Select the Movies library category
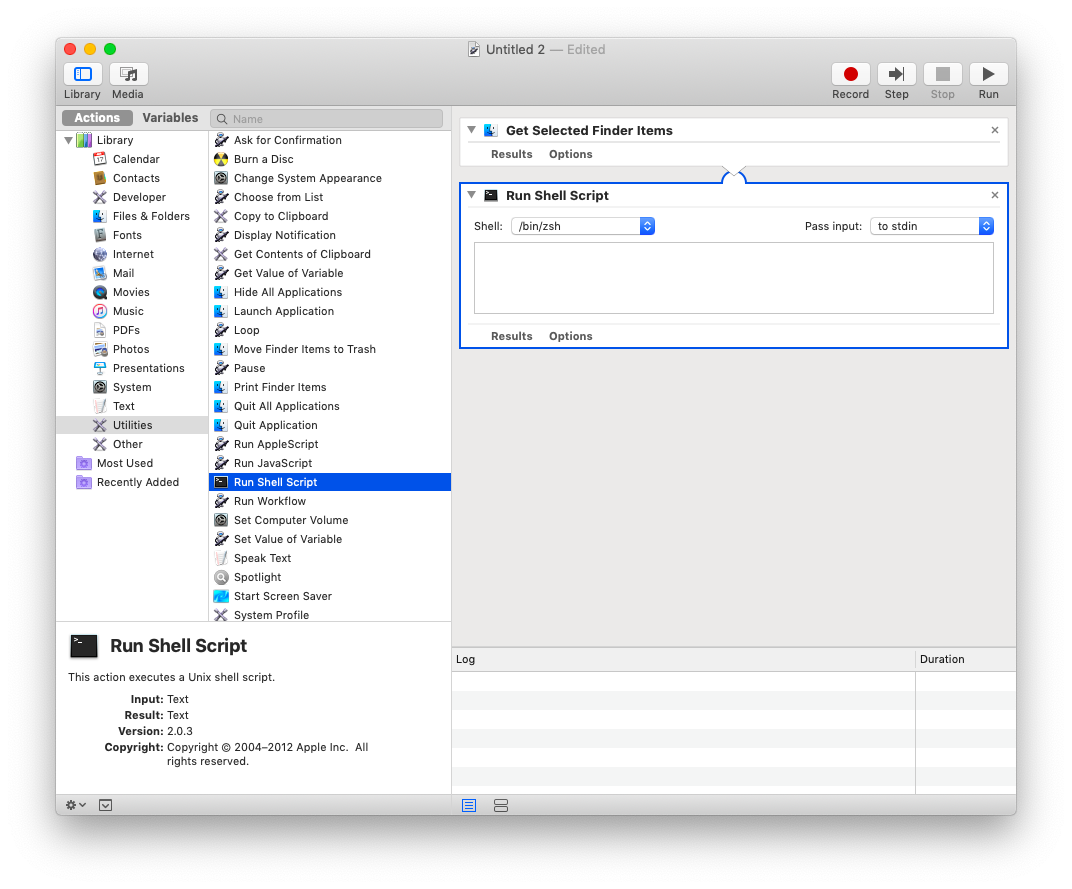This screenshot has width=1072, height=889. (132, 292)
